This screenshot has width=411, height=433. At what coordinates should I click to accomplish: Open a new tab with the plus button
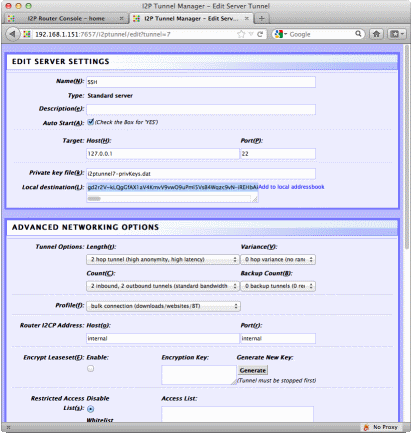coord(262,18)
